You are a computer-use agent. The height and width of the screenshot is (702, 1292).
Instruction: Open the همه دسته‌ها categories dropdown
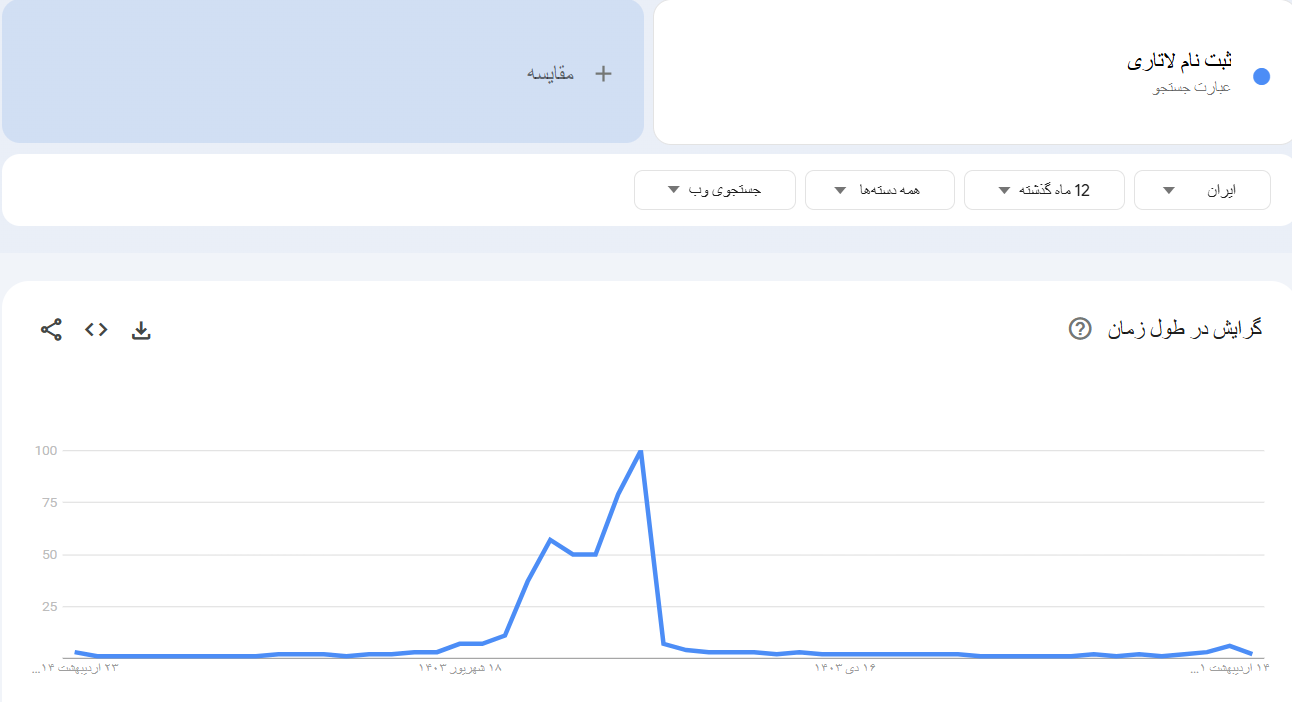(x=879, y=190)
